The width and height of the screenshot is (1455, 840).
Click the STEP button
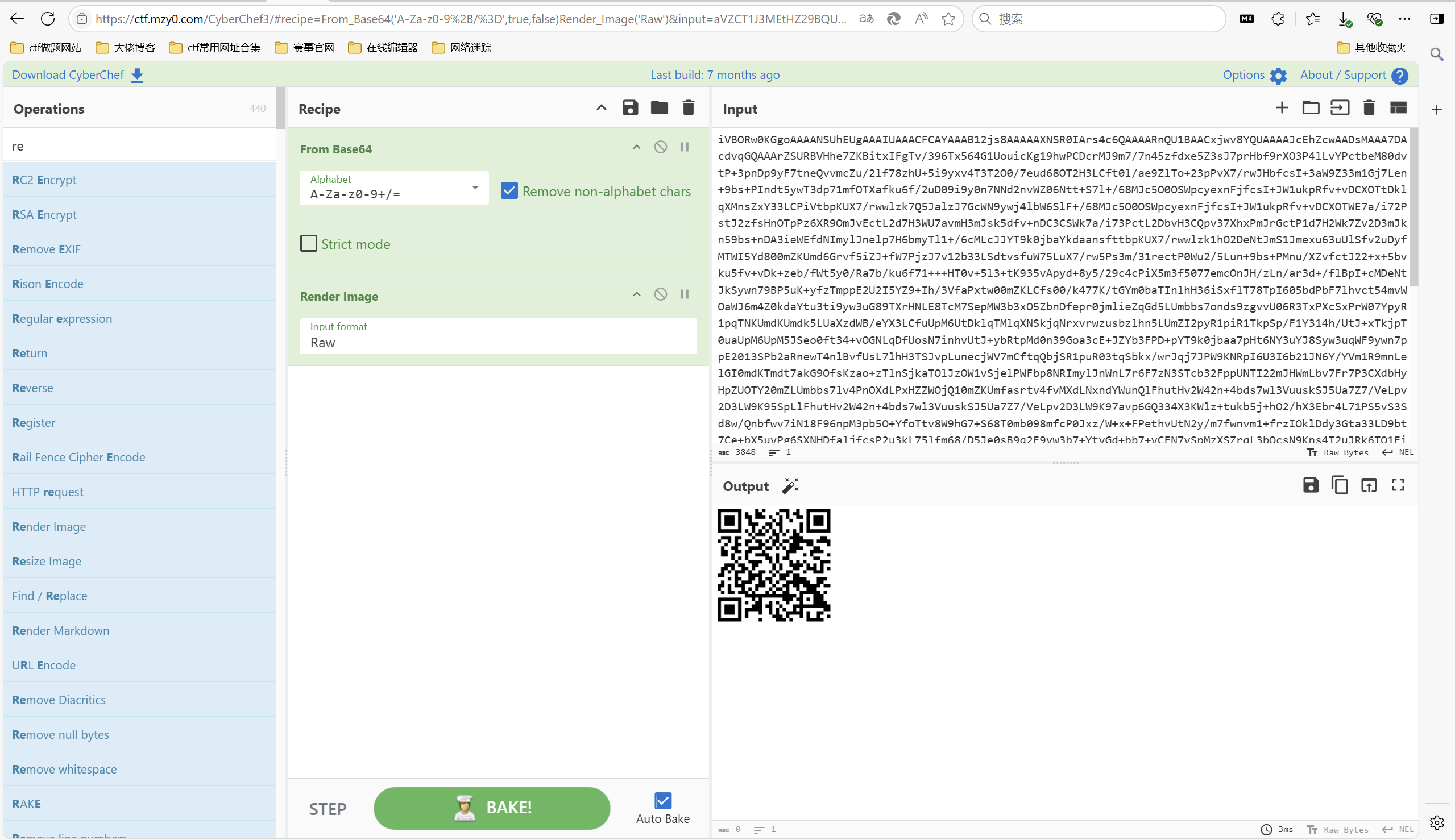click(x=328, y=809)
